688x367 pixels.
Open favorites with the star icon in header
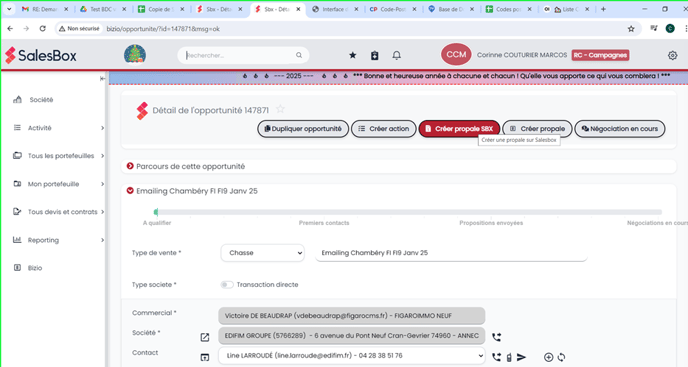tap(352, 55)
